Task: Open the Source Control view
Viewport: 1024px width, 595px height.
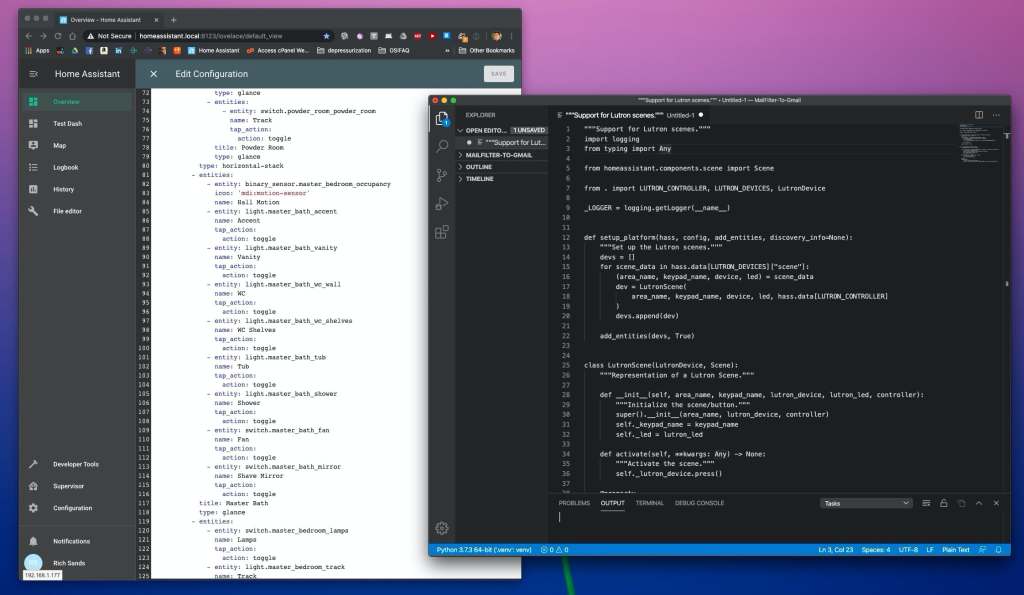Action: (x=442, y=175)
